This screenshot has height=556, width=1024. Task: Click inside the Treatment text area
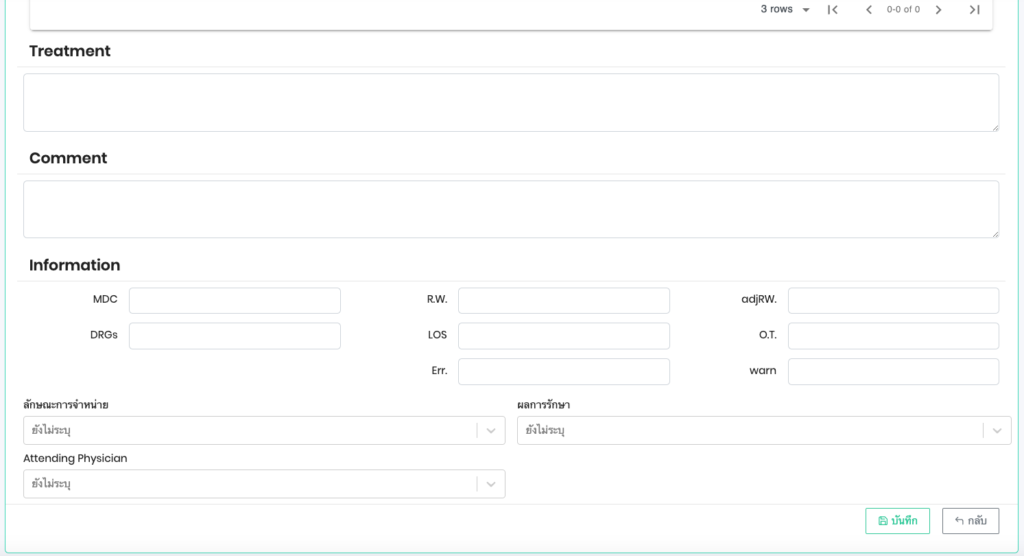coord(511,102)
